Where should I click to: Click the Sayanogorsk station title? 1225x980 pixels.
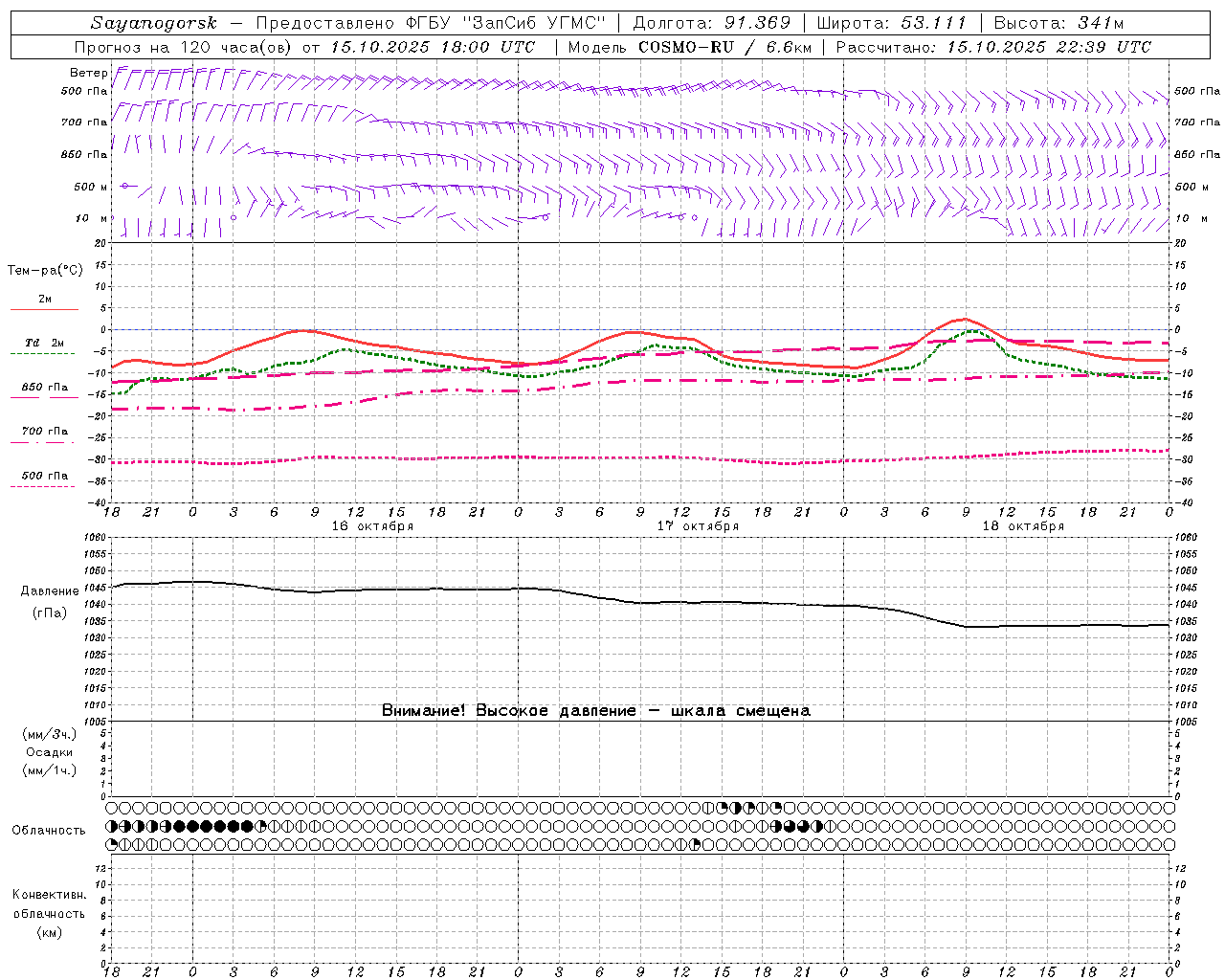click(x=154, y=23)
